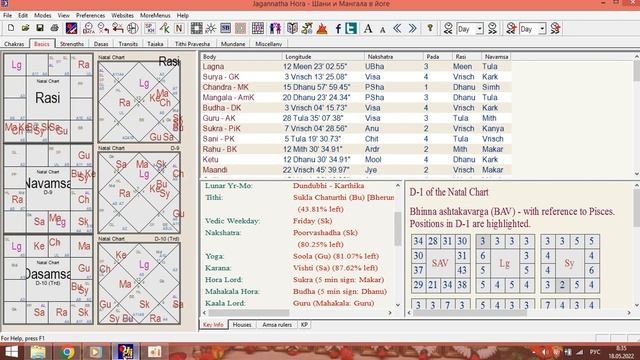640x360 pixels.
Task: Open the Windows Start button
Action: (11, 352)
